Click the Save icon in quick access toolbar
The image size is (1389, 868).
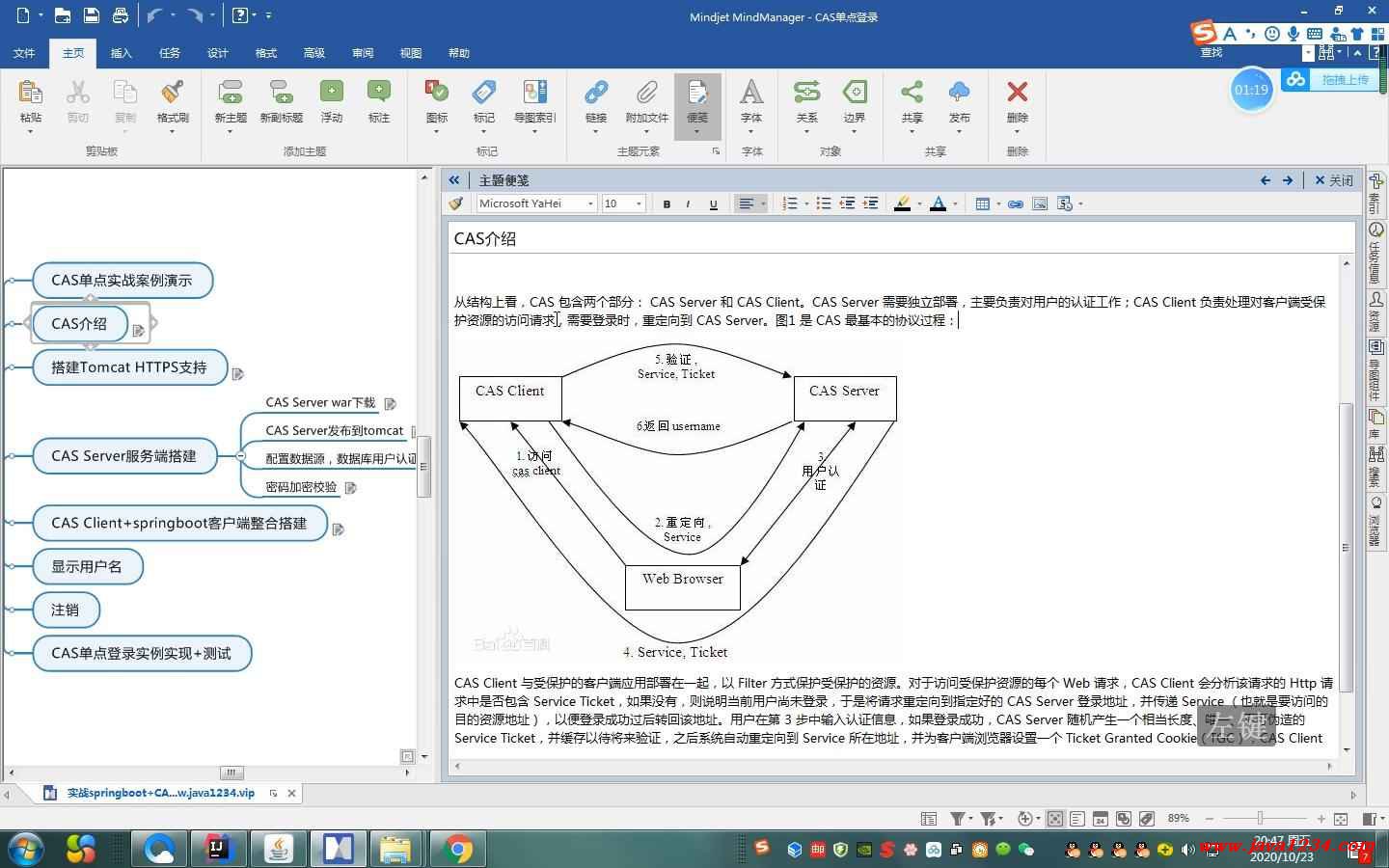(x=91, y=15)
